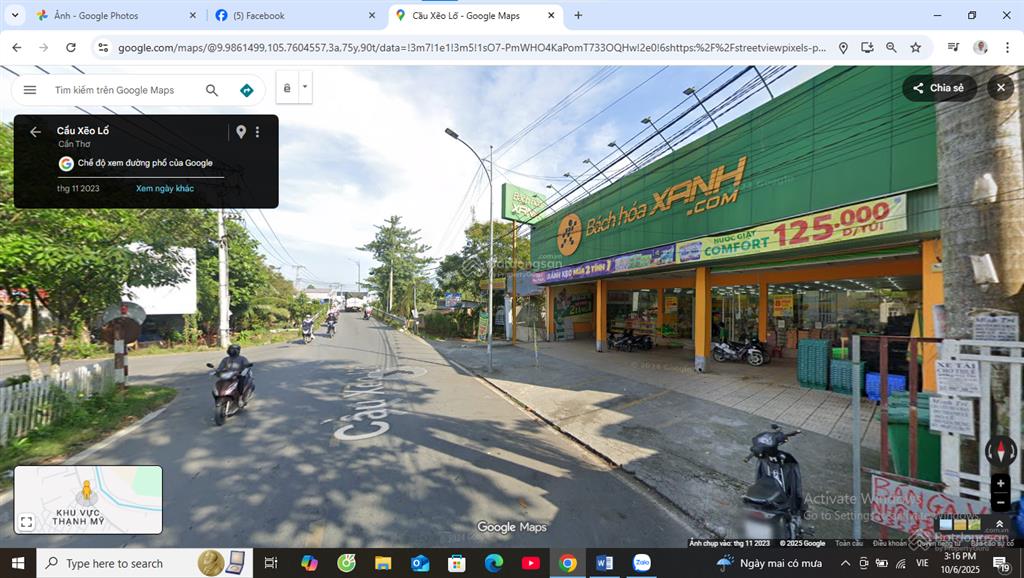The image size is (1024, 578).
Task: Click the Chia sẻ share button
Action: point(939,88)
